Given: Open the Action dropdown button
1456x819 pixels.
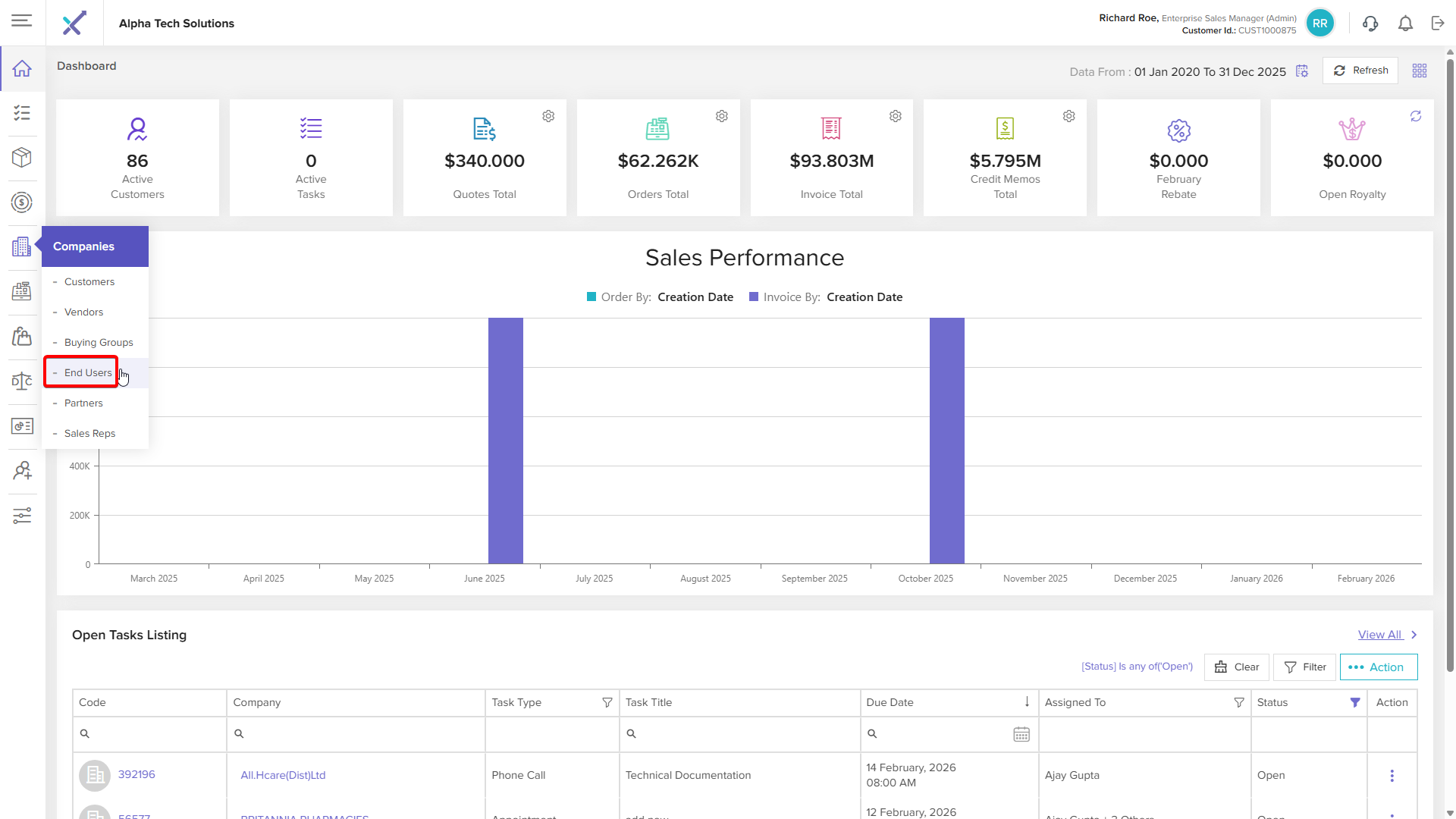Looking at the screenshot, I should click(1378, 667).
